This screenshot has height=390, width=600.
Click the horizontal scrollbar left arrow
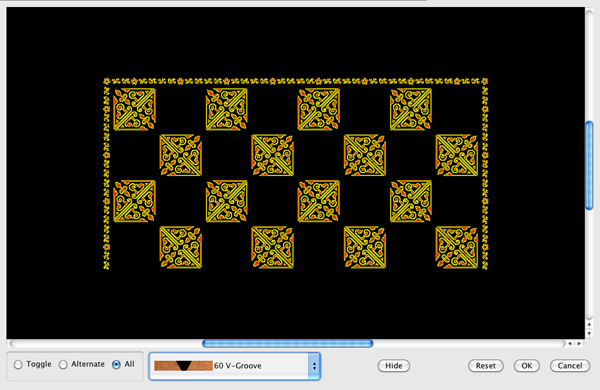point(570,343)
